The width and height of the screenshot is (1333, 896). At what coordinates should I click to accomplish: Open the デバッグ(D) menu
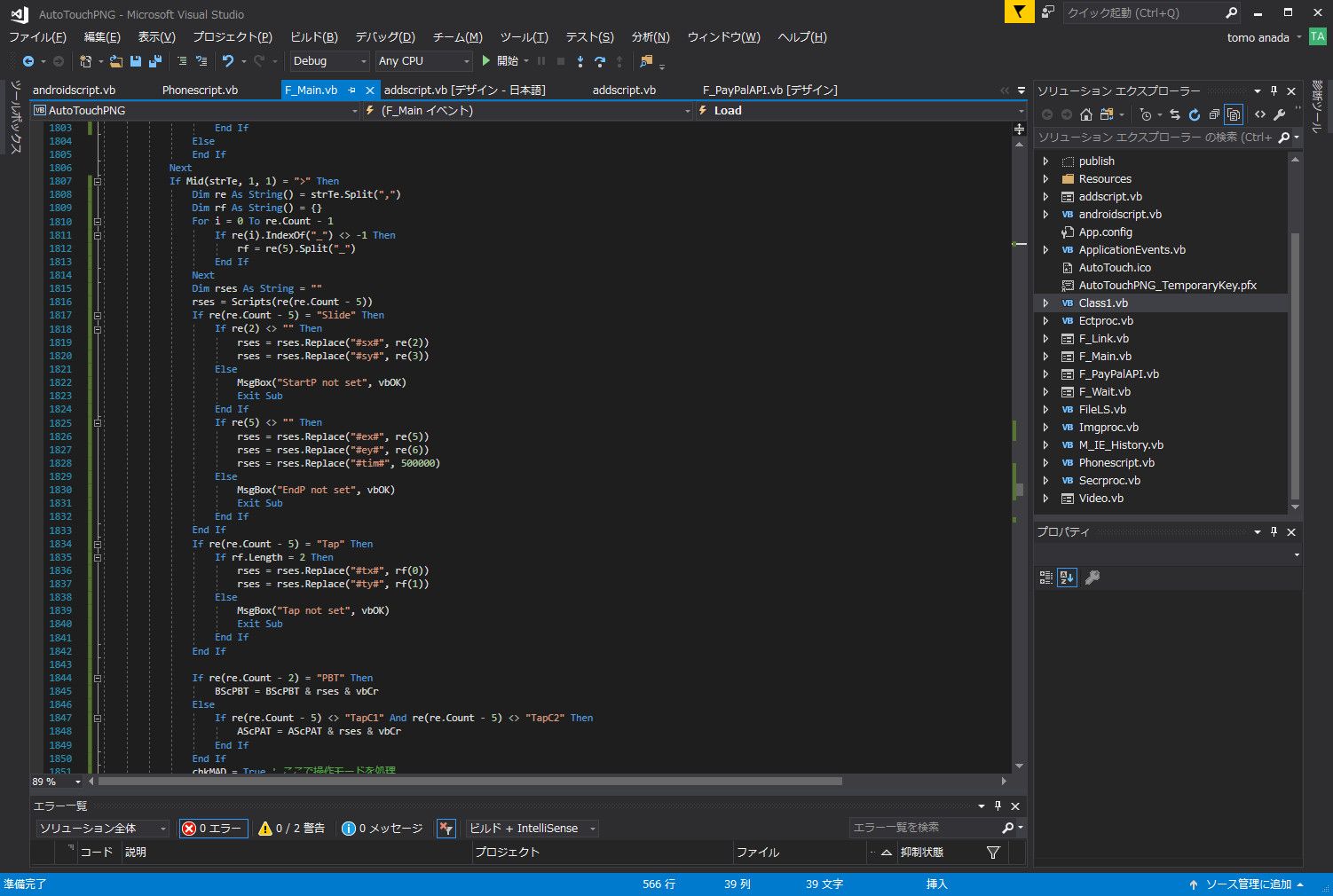[385, 37]
